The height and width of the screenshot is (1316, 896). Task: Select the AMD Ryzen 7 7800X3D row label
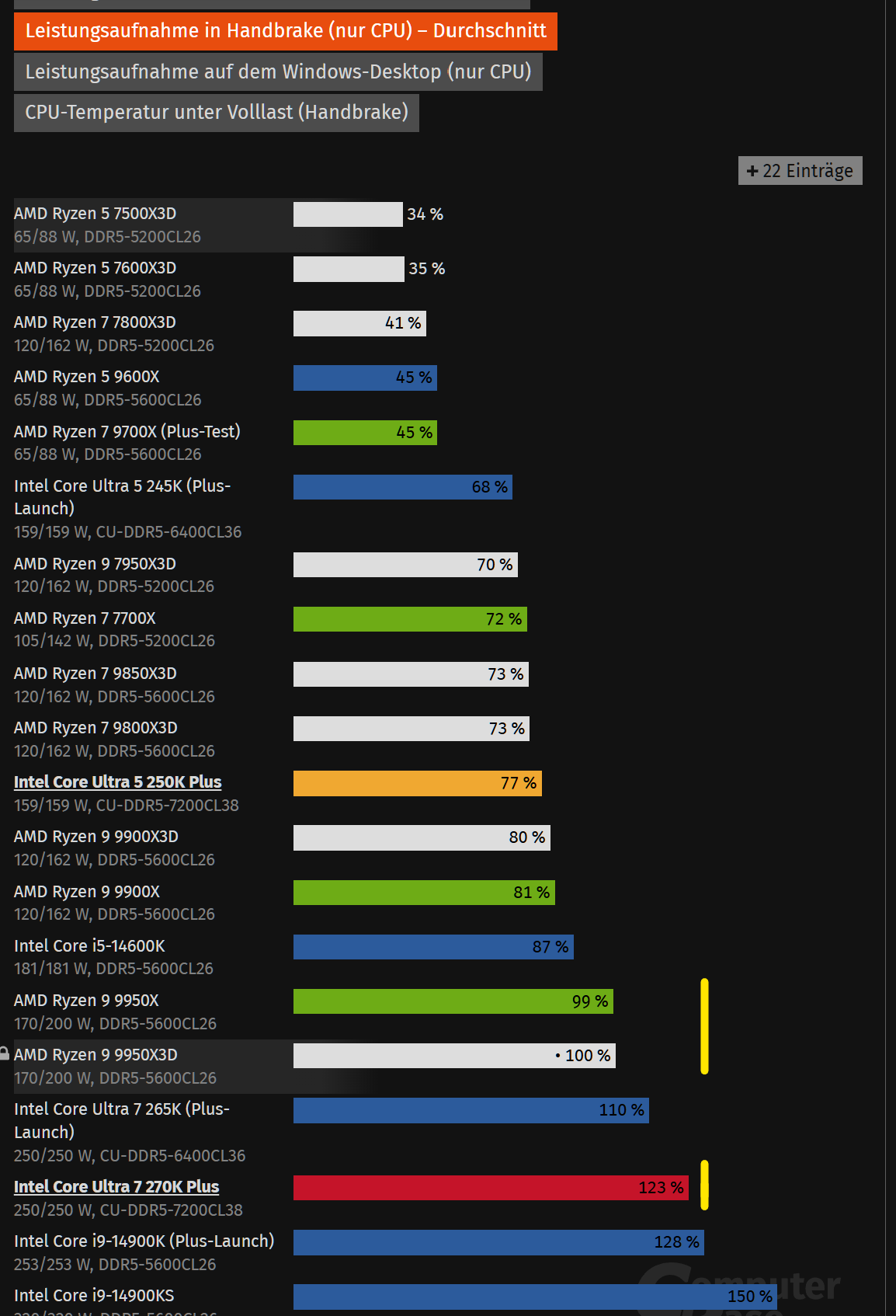pos(95,322)
